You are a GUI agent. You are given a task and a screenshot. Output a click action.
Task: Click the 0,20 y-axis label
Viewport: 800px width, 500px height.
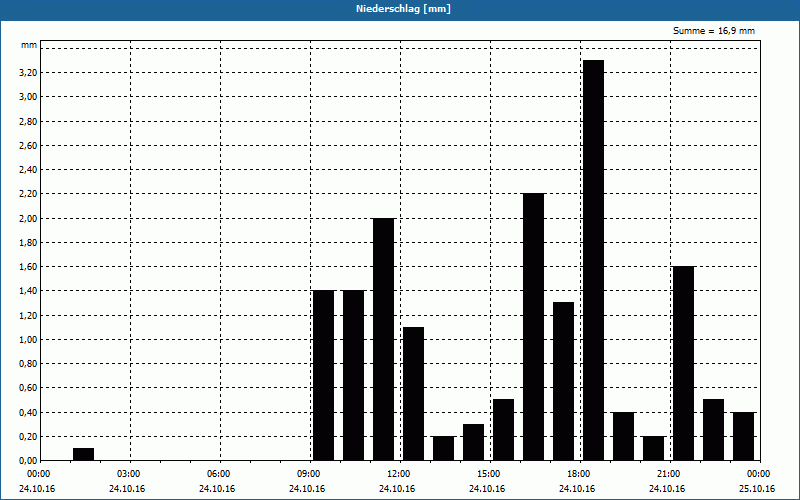[x=28, y=436]
